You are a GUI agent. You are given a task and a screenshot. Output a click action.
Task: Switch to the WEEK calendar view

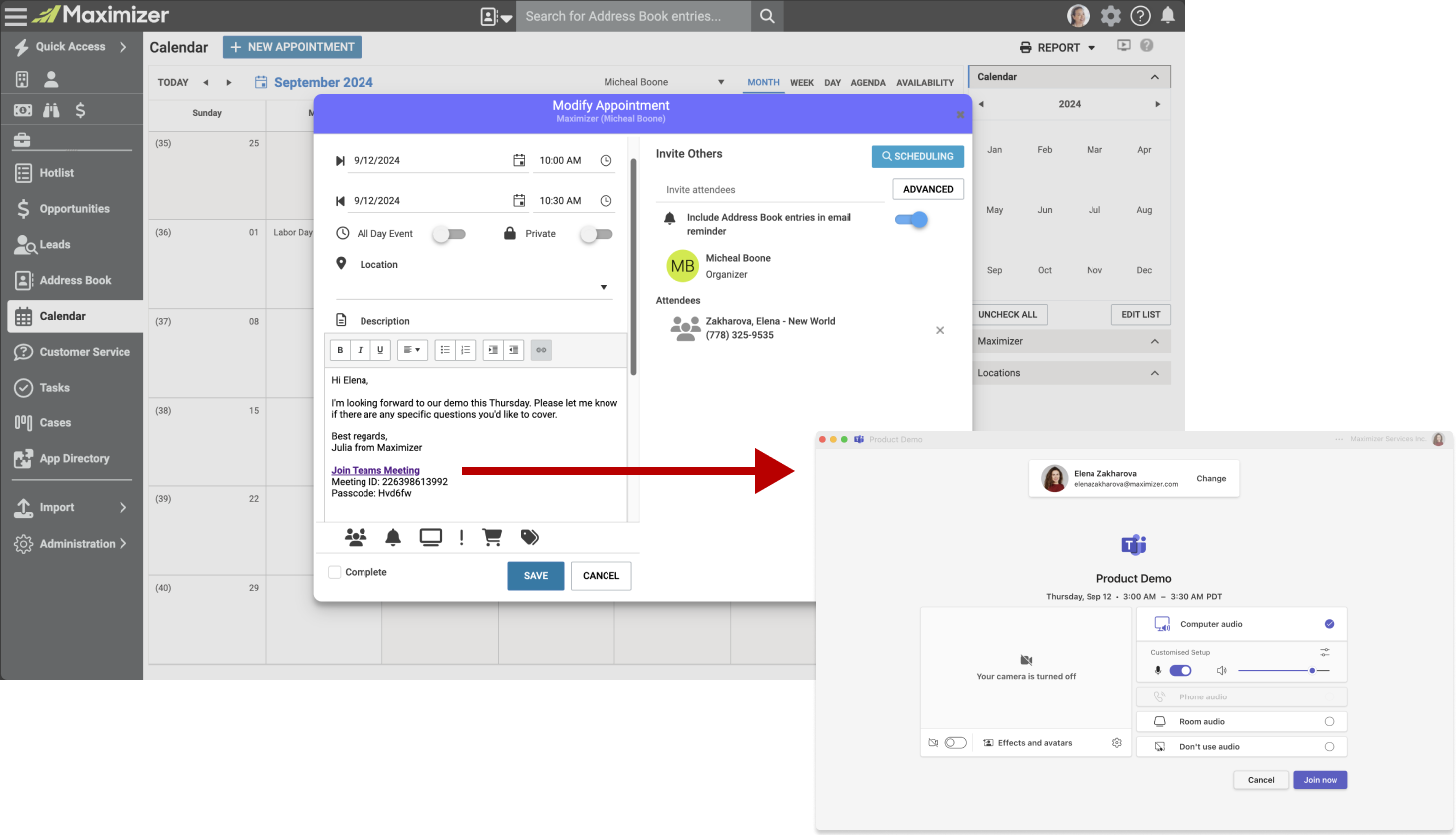[x=802, y=83]
